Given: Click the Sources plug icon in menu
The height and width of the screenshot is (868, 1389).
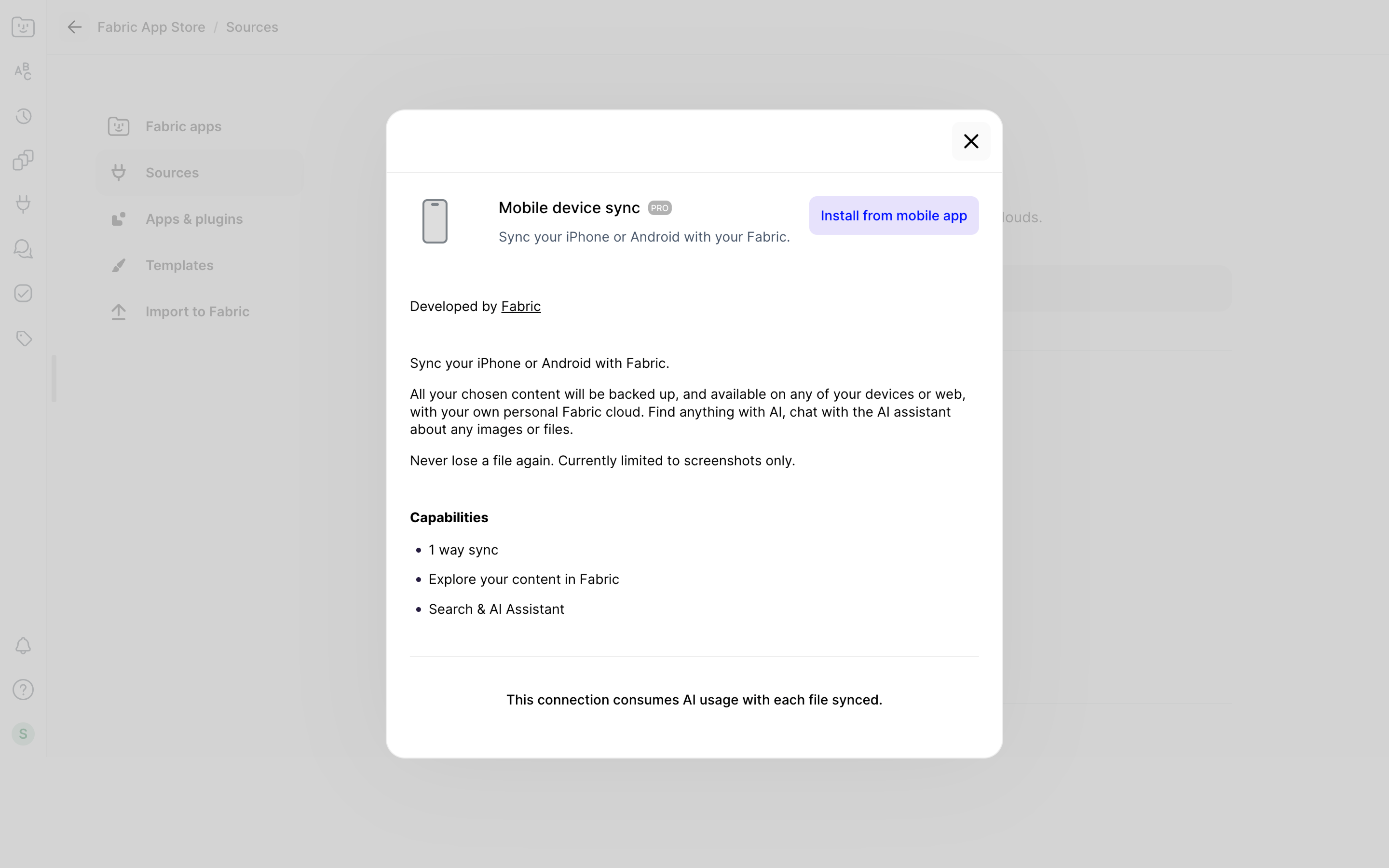Looking at the screenshot, I should 119,173.
